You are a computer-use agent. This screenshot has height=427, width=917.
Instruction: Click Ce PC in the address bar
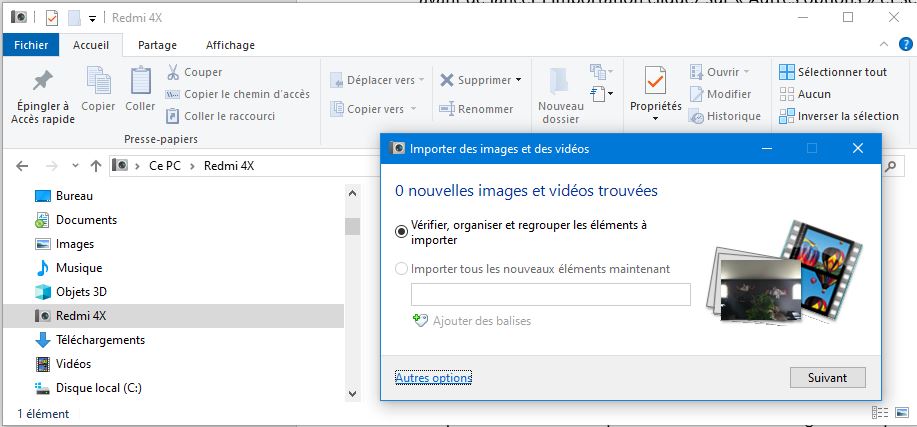(164, 166)
